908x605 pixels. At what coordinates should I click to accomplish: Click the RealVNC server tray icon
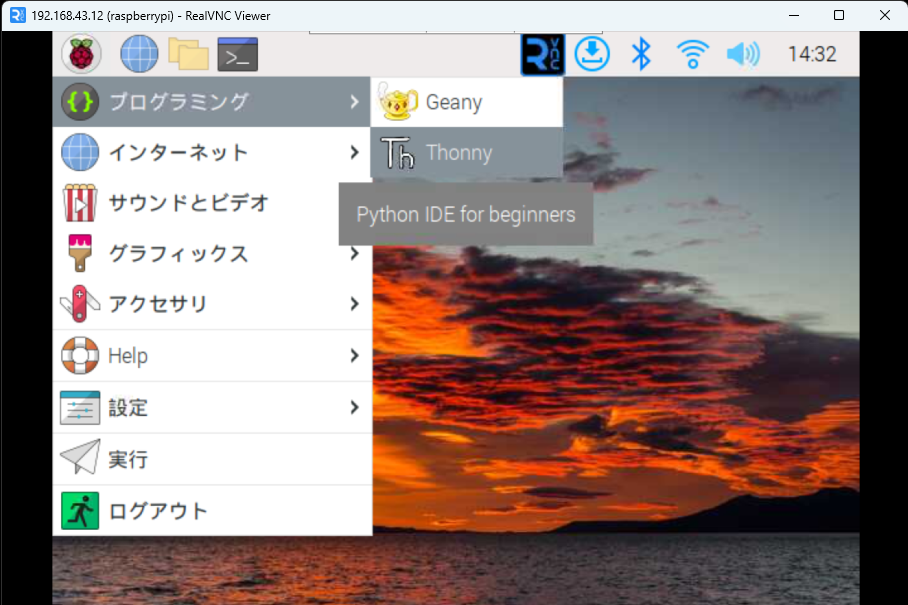[x=541, y=54]
